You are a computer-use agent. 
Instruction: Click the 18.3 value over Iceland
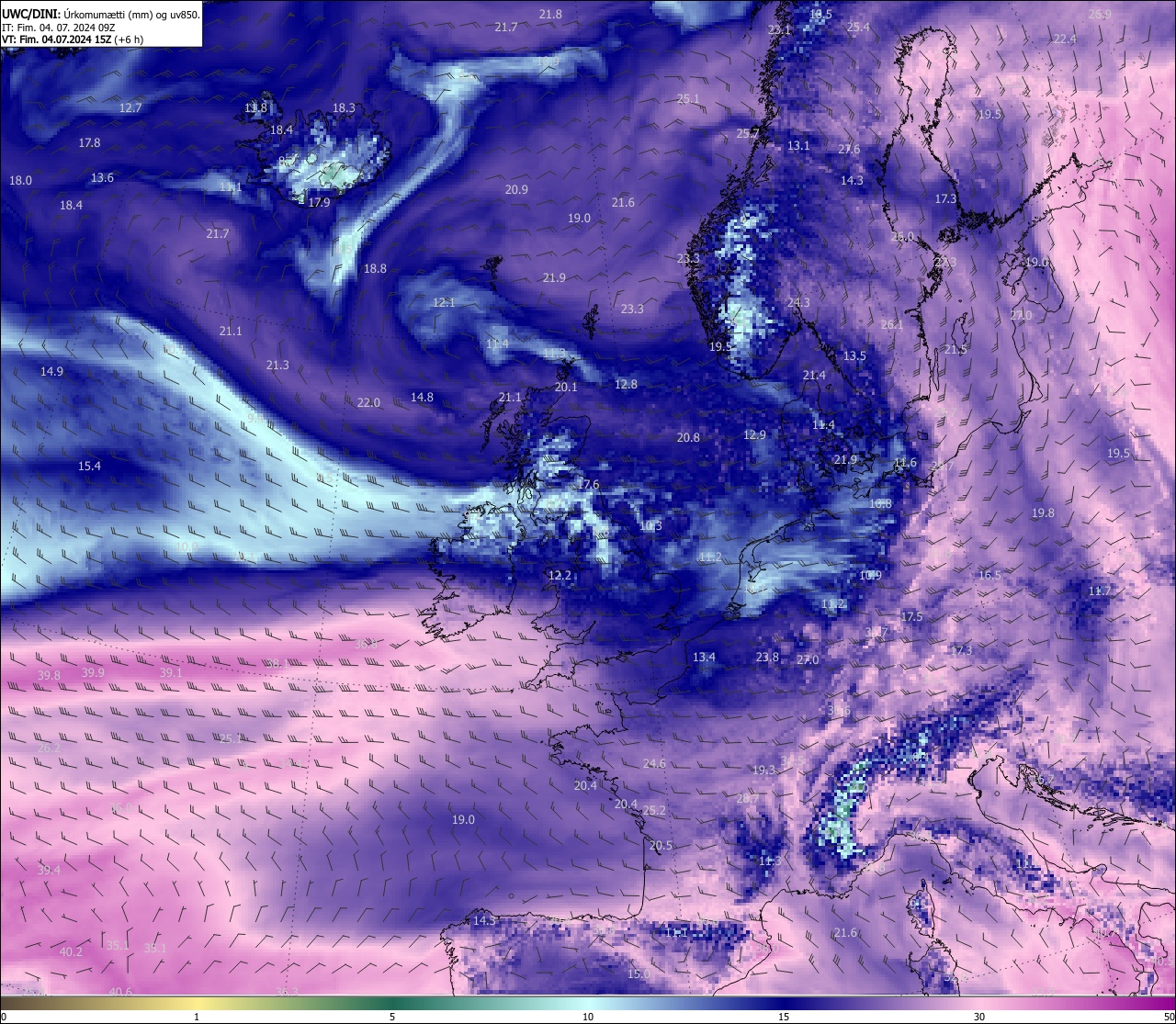(344, 107)
